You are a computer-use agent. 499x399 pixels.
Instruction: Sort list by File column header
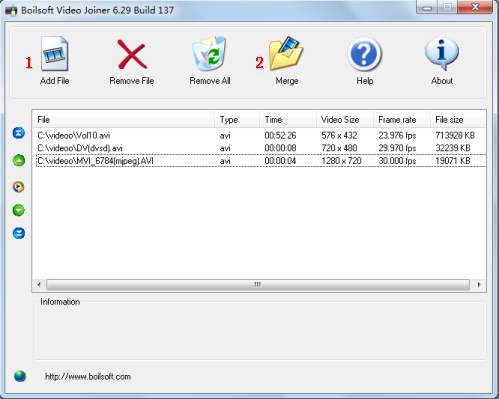coord(123,120)
